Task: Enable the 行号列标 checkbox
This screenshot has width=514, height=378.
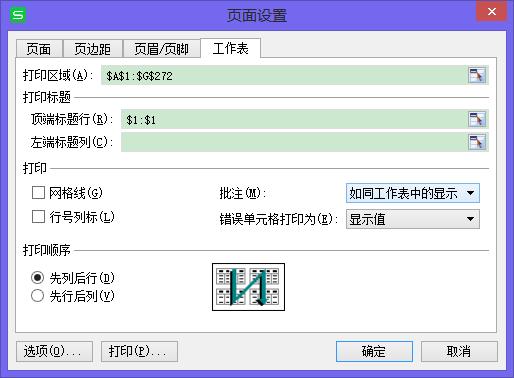Action: click(38, 217)
